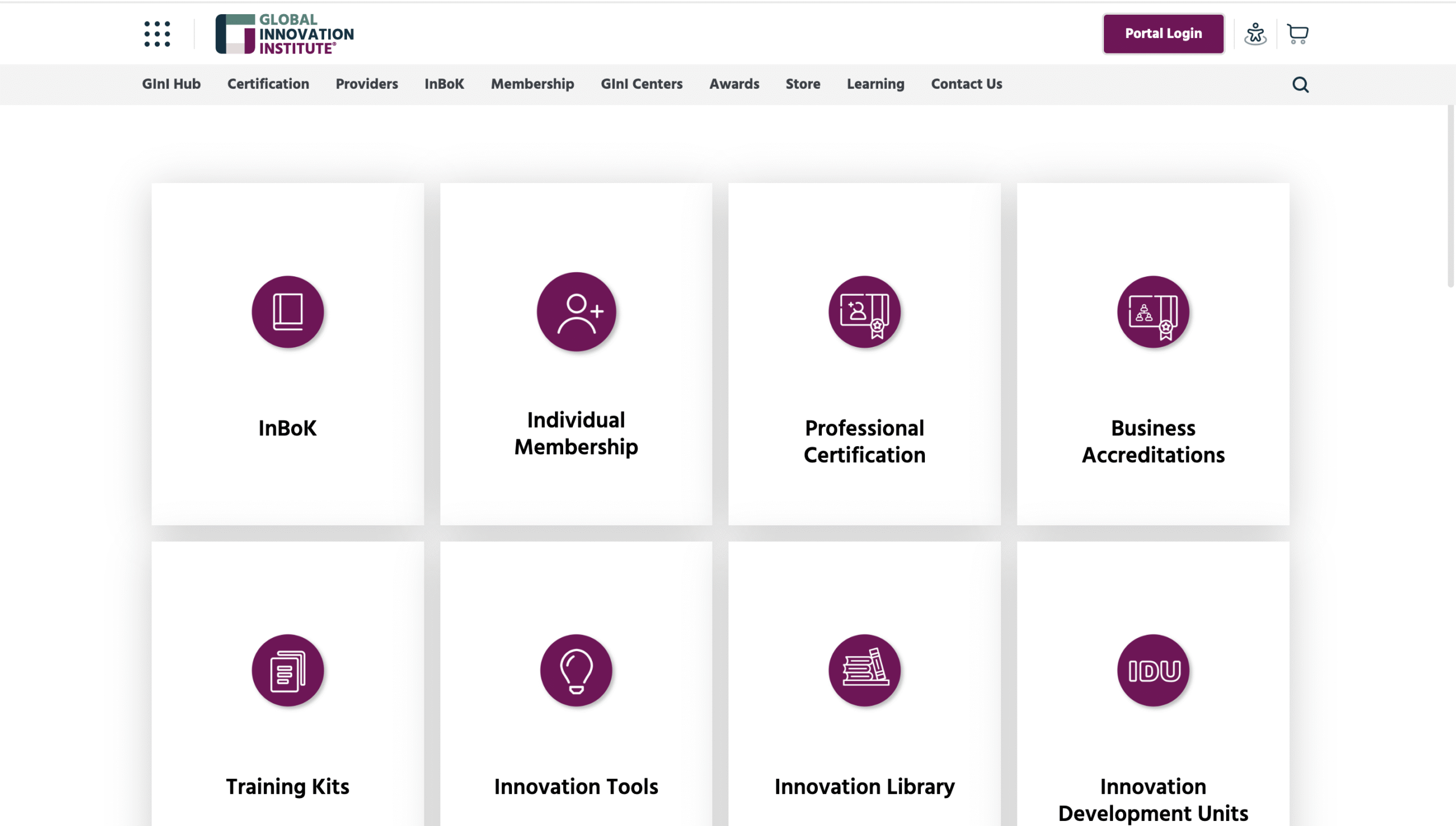Go to the Awards page
The image size is (1456, 826).
coord(734,84)
